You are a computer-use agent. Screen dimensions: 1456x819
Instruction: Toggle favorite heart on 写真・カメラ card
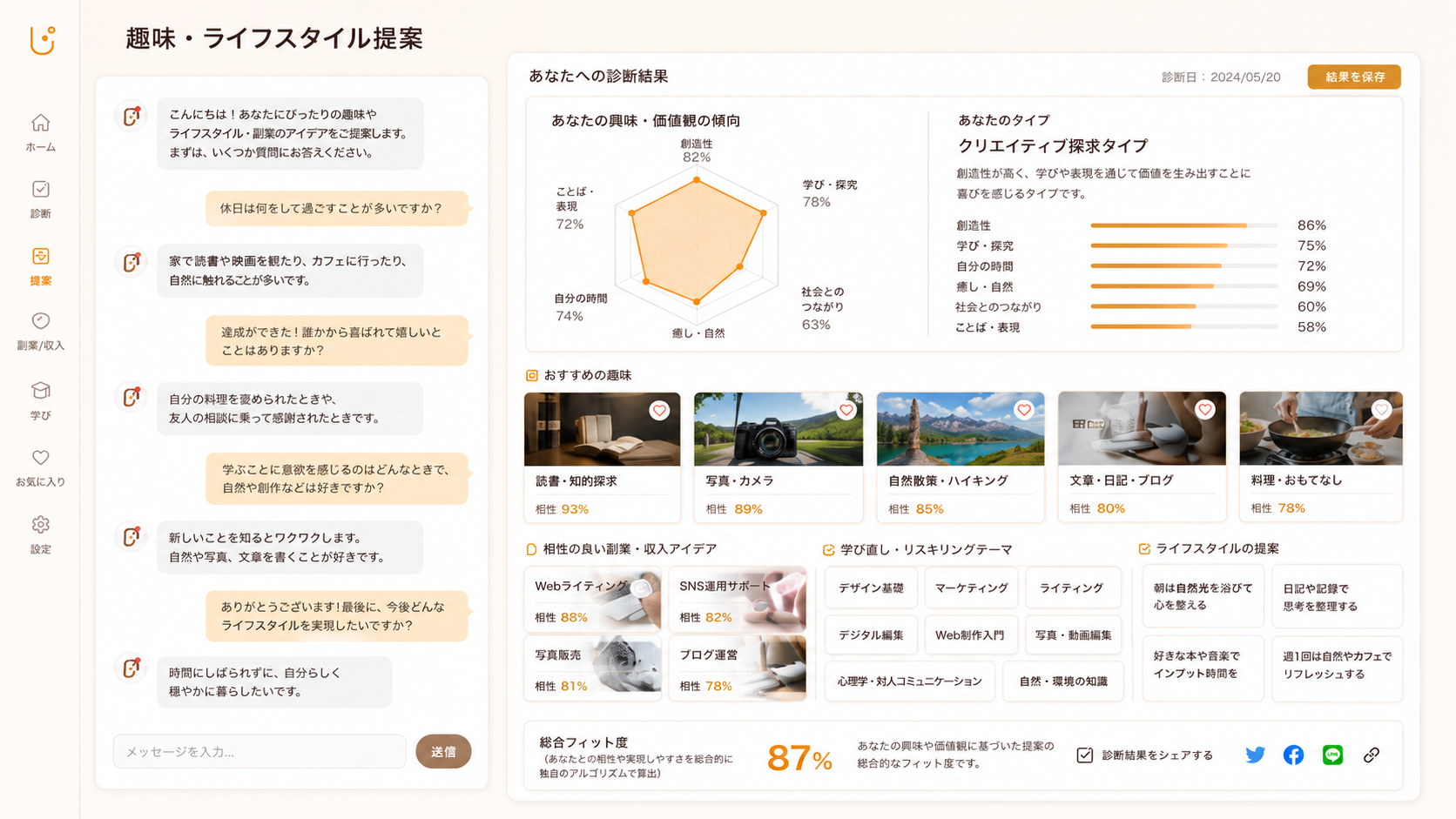click(x=846, y=410)
